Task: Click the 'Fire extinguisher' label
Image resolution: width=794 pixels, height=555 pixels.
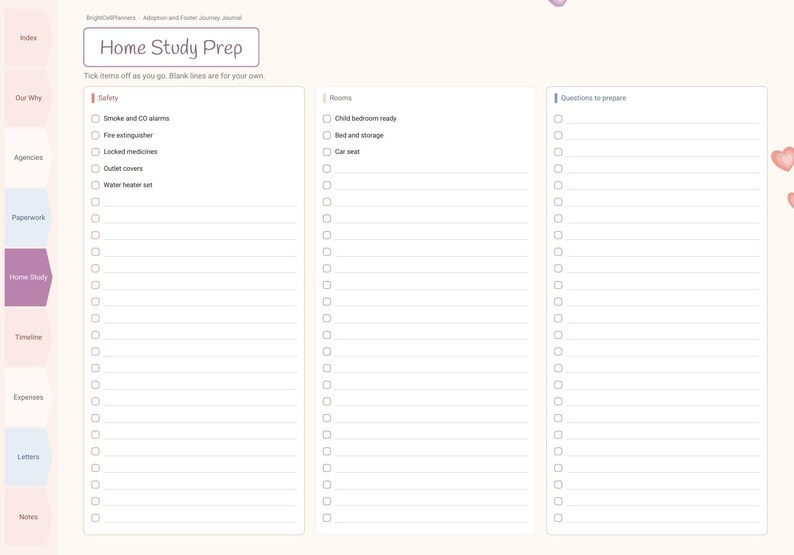Action: point(128,135)
